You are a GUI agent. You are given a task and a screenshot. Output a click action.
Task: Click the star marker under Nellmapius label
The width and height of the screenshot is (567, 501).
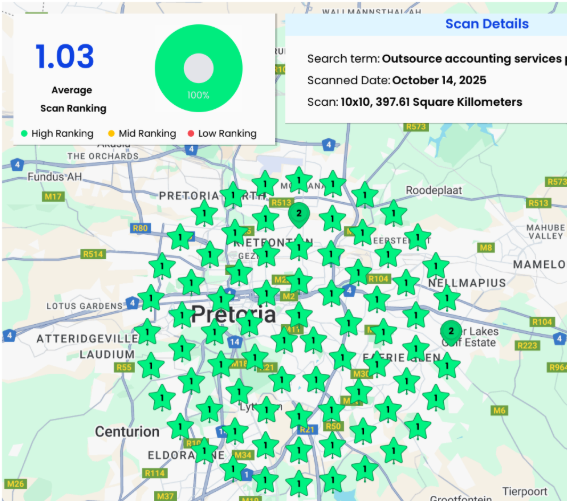tap(447, 298)
